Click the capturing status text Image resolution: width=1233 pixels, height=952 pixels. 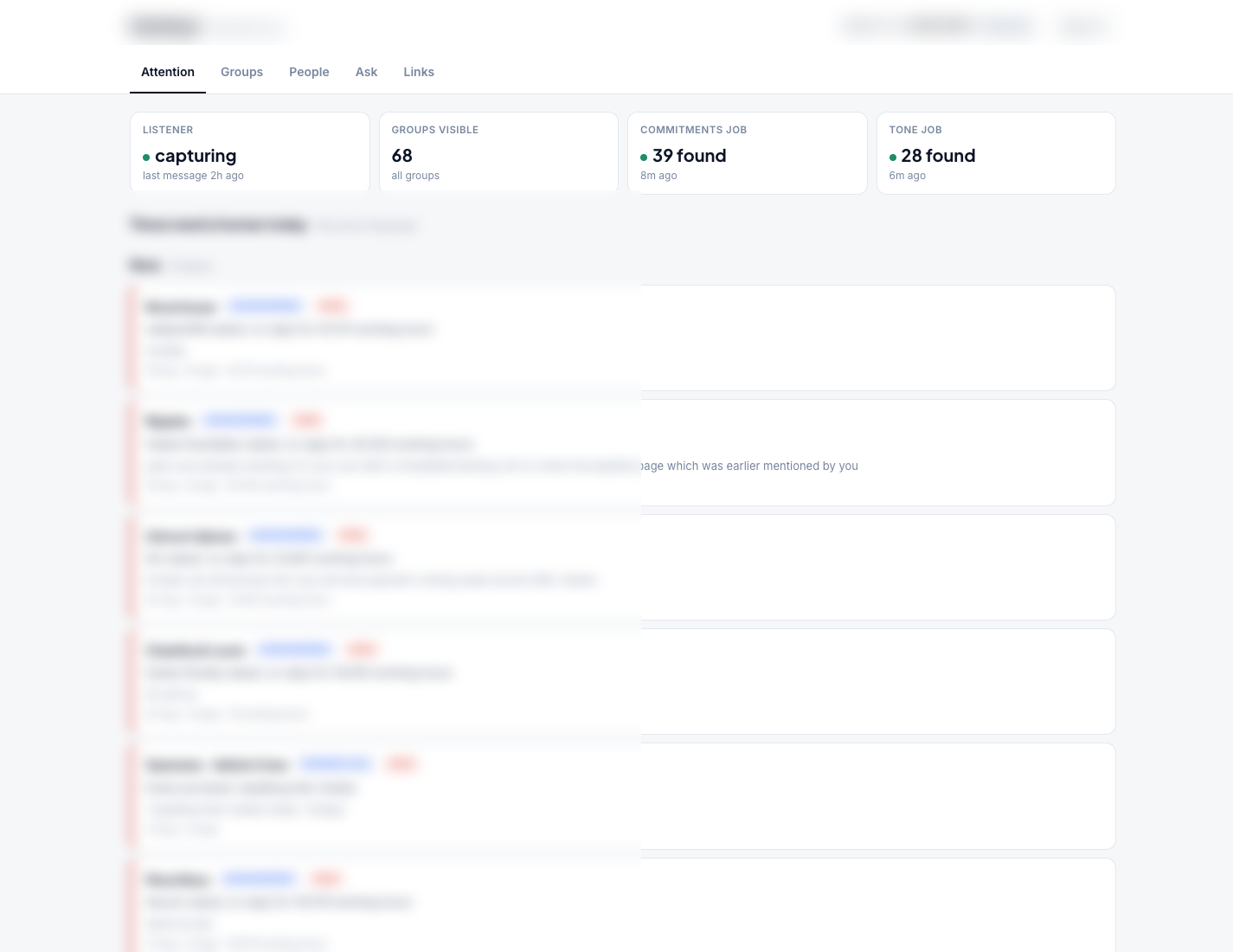[x=196, y=156]
